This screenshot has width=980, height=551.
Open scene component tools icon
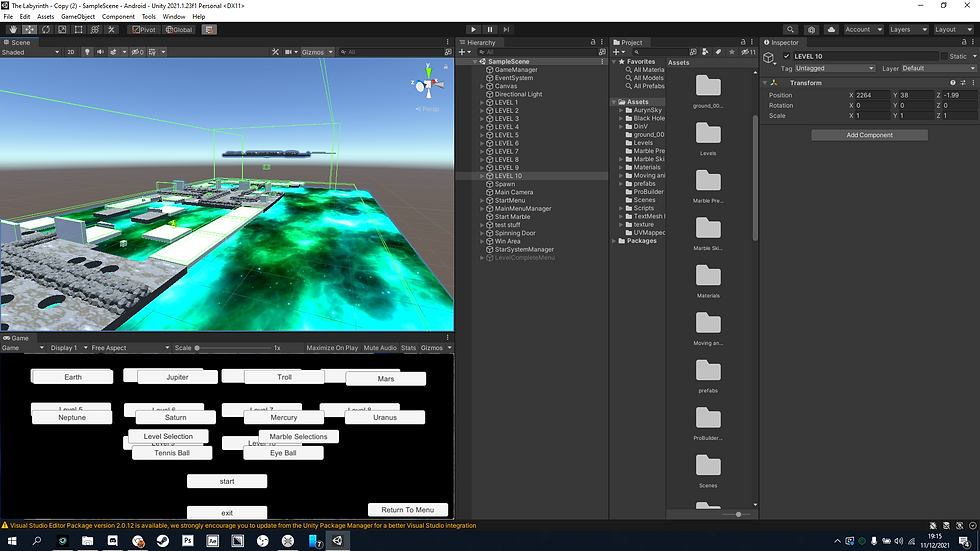click(275, 52)
